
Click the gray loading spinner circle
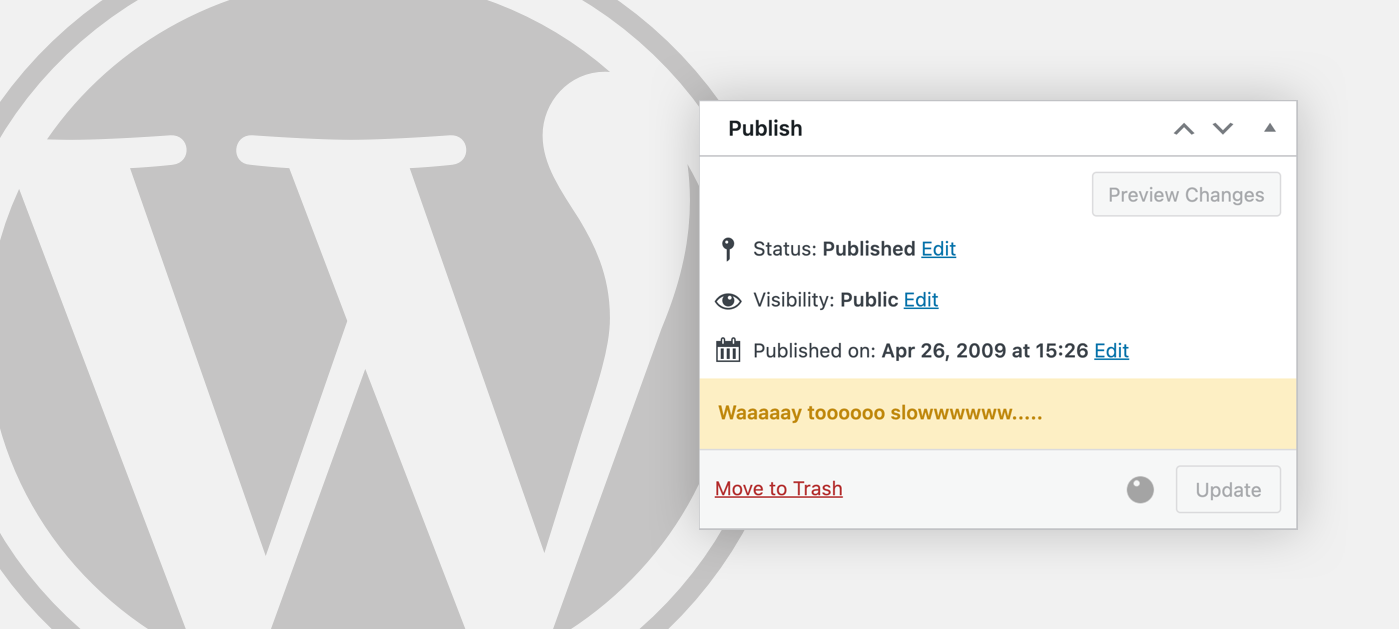1140,489
